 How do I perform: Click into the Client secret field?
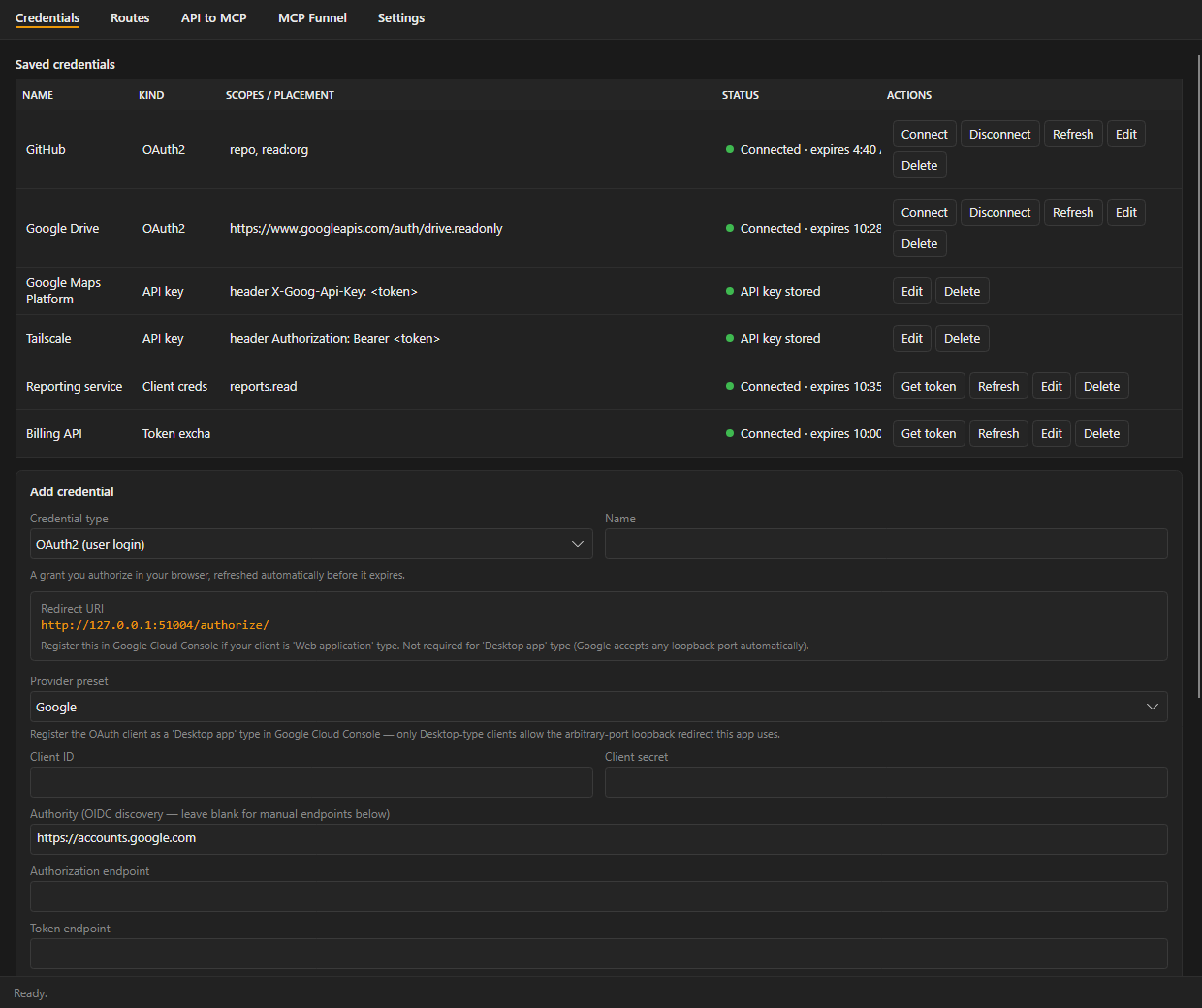pyautogui.click(x=886, y=782)
